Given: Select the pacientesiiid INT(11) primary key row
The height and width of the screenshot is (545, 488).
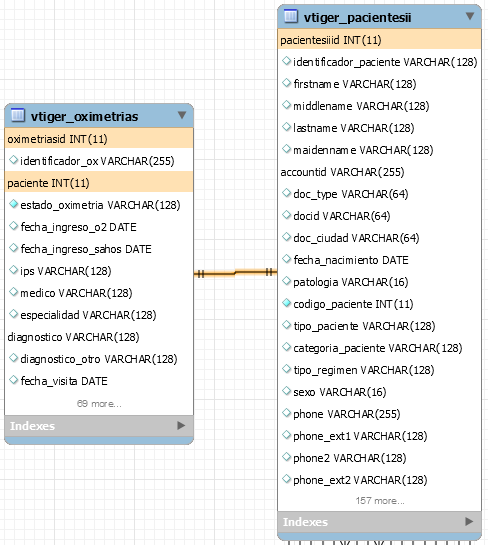Looking at the screenshot, I should click(x=380, y=40).
